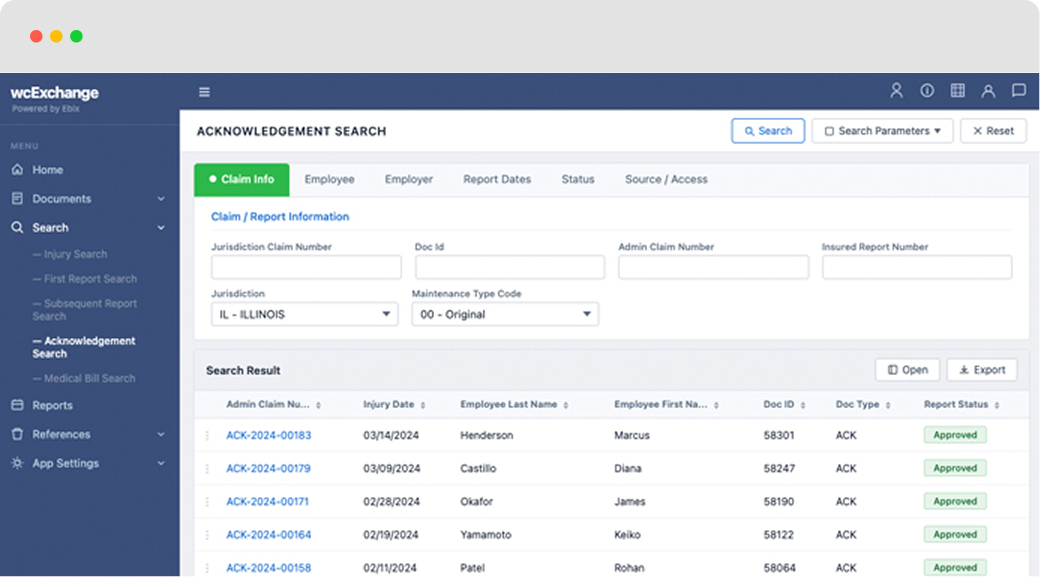The height and width of the screenshot is (577, 1040).
Task: Click the Home house icon in sidebar
Action: [x=17, y=169]
